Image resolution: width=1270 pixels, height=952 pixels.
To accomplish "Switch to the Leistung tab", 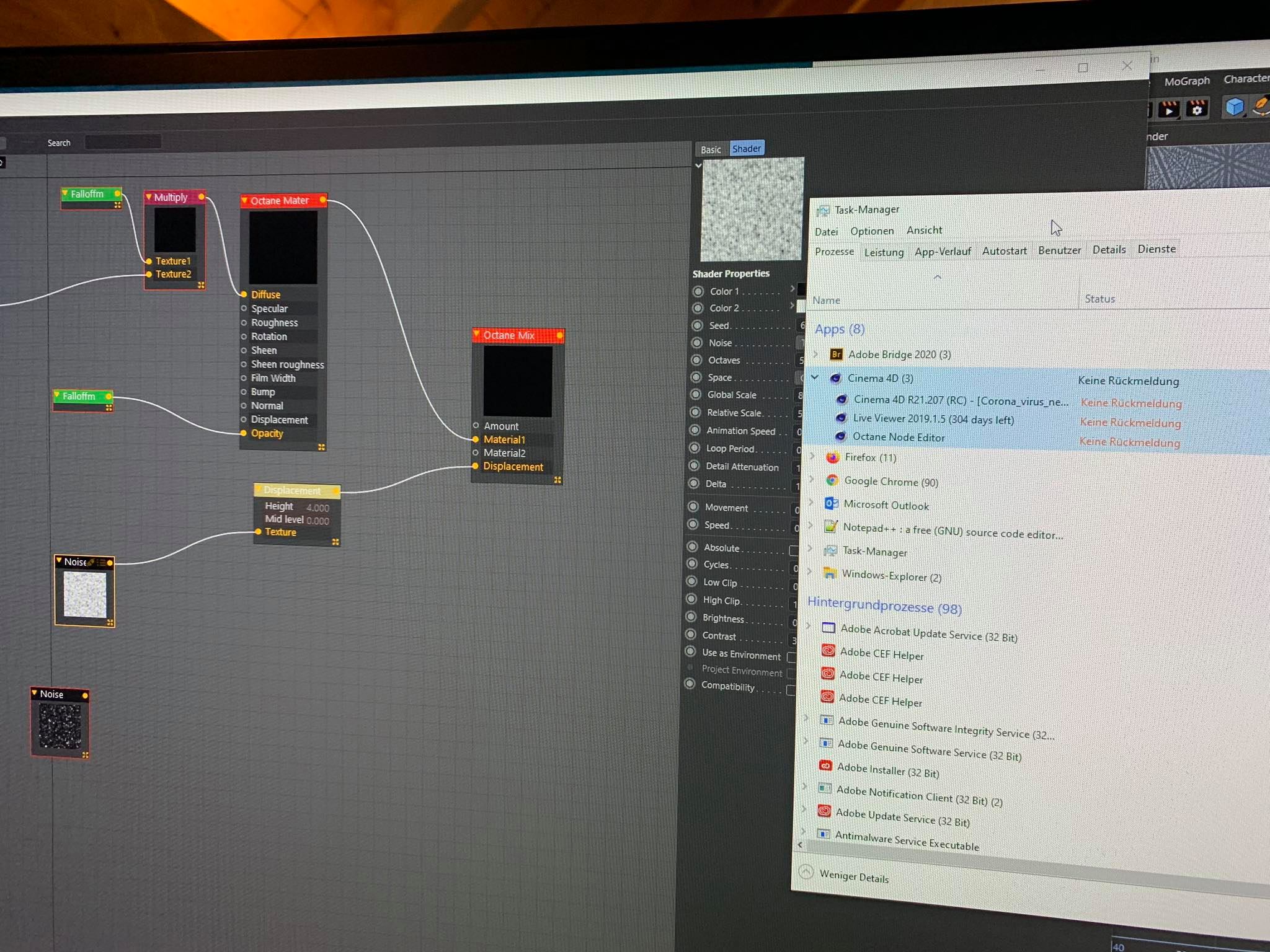I will click(x=884, y=252).
